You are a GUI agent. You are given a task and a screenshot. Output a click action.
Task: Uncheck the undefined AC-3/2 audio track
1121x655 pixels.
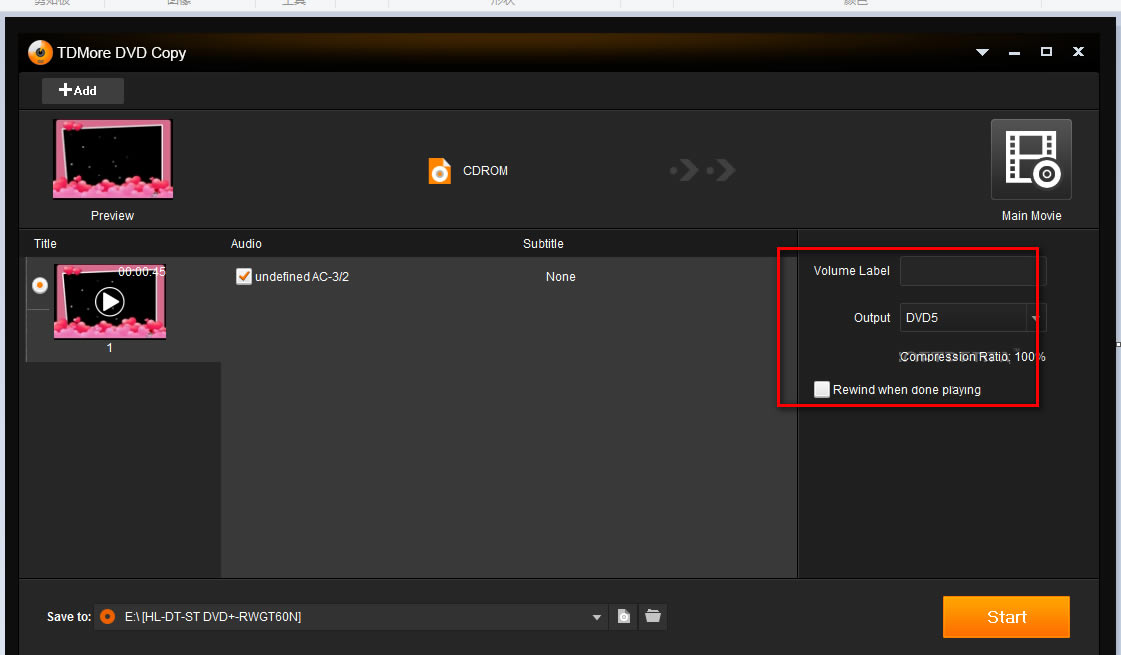(x=244, y=277)
